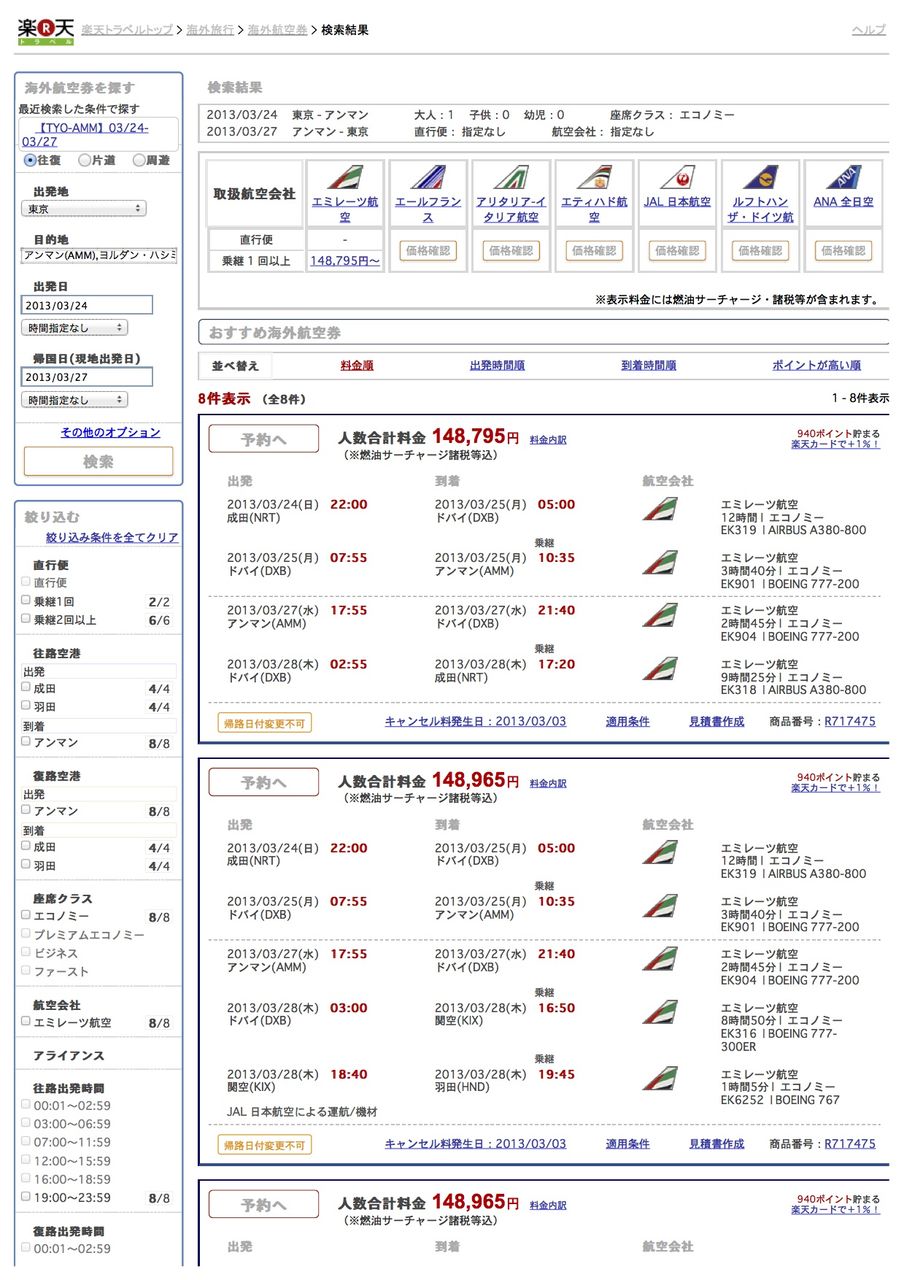
Task: Click the JAL tail logo
Action: (677, 179)
